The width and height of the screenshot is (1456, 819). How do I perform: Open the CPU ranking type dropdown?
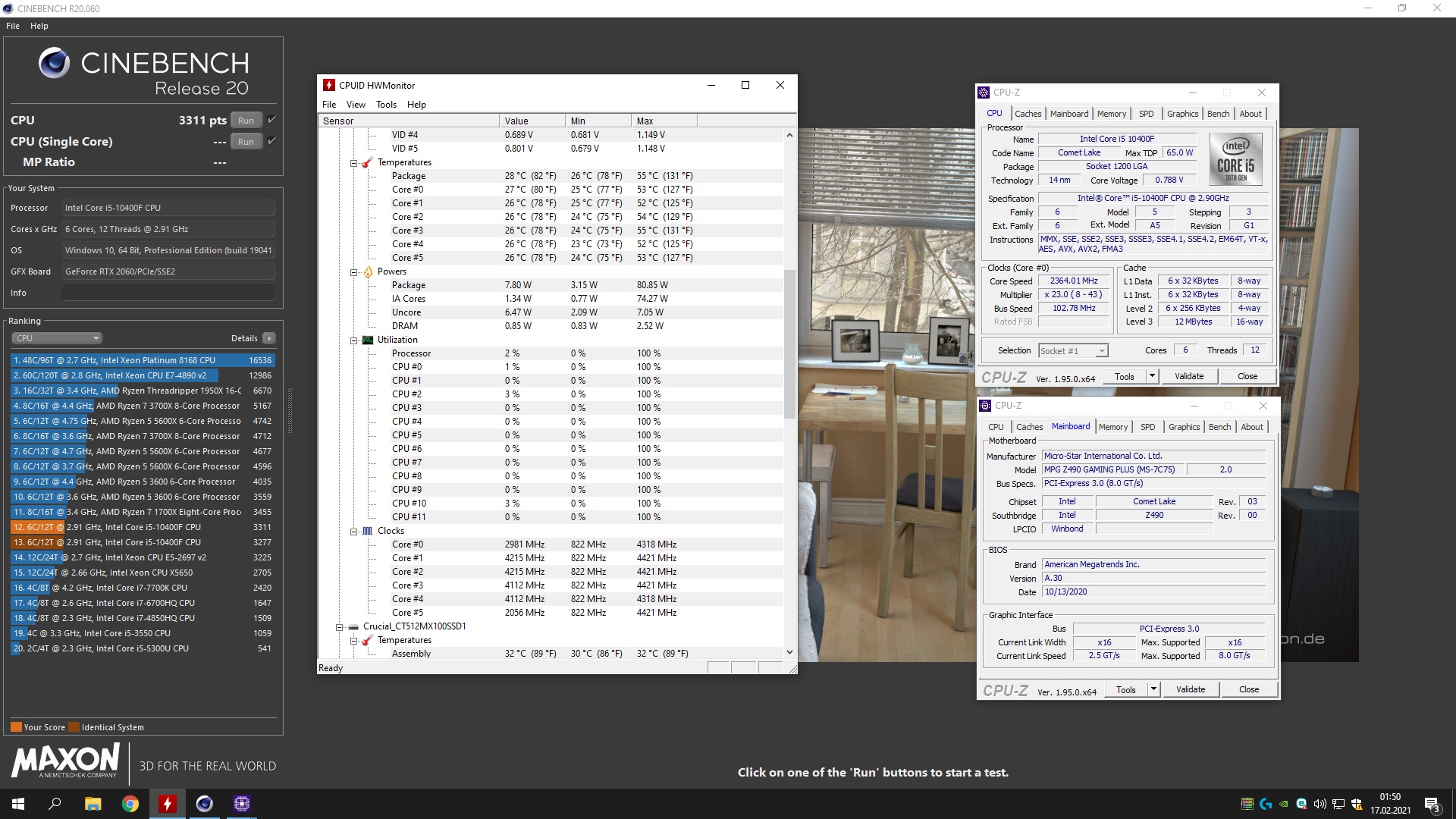(x=57, y=338)
